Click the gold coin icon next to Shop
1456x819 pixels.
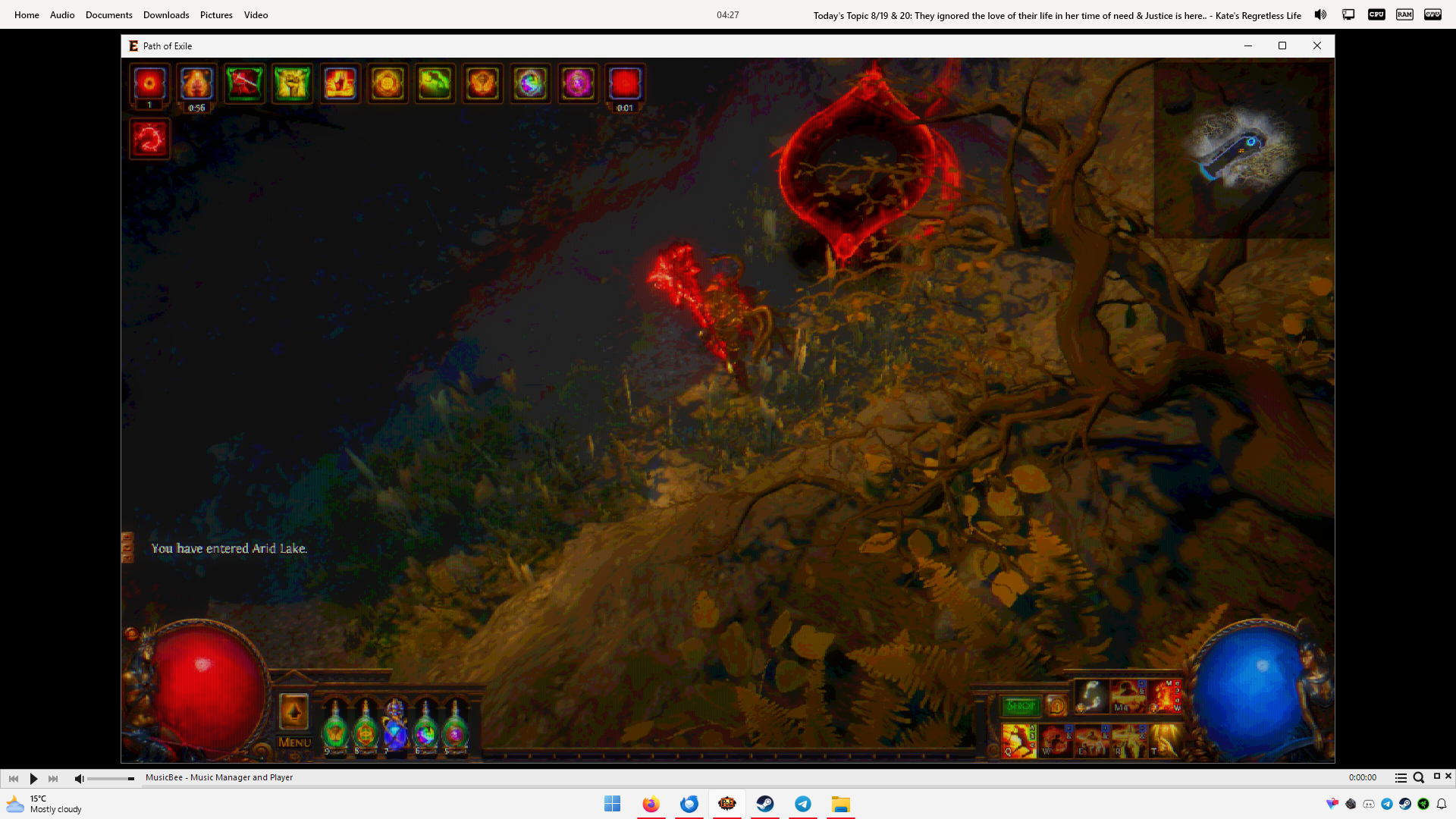click(1057, 706)
